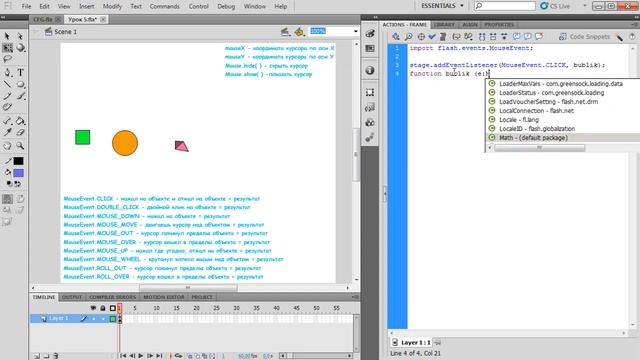Click the Auto format icon

click(443, 37)
